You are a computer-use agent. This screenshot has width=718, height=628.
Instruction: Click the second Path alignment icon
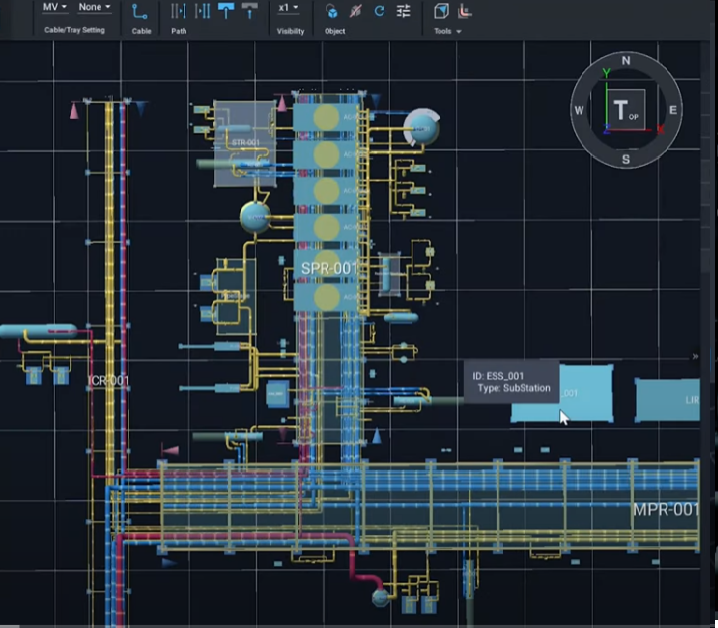[202, 11]
